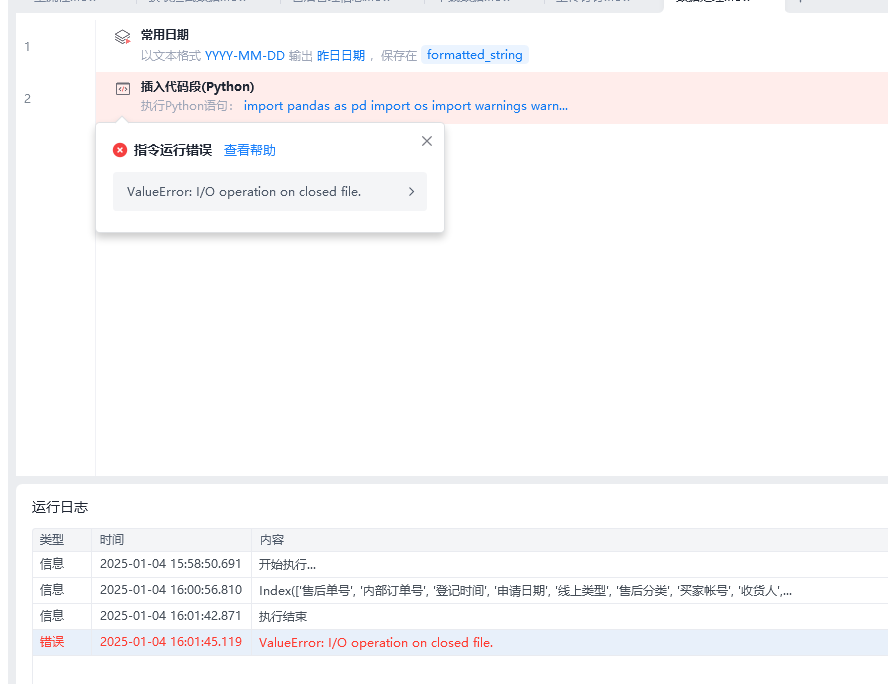Select the 常用日期 command title

[165, 35]
